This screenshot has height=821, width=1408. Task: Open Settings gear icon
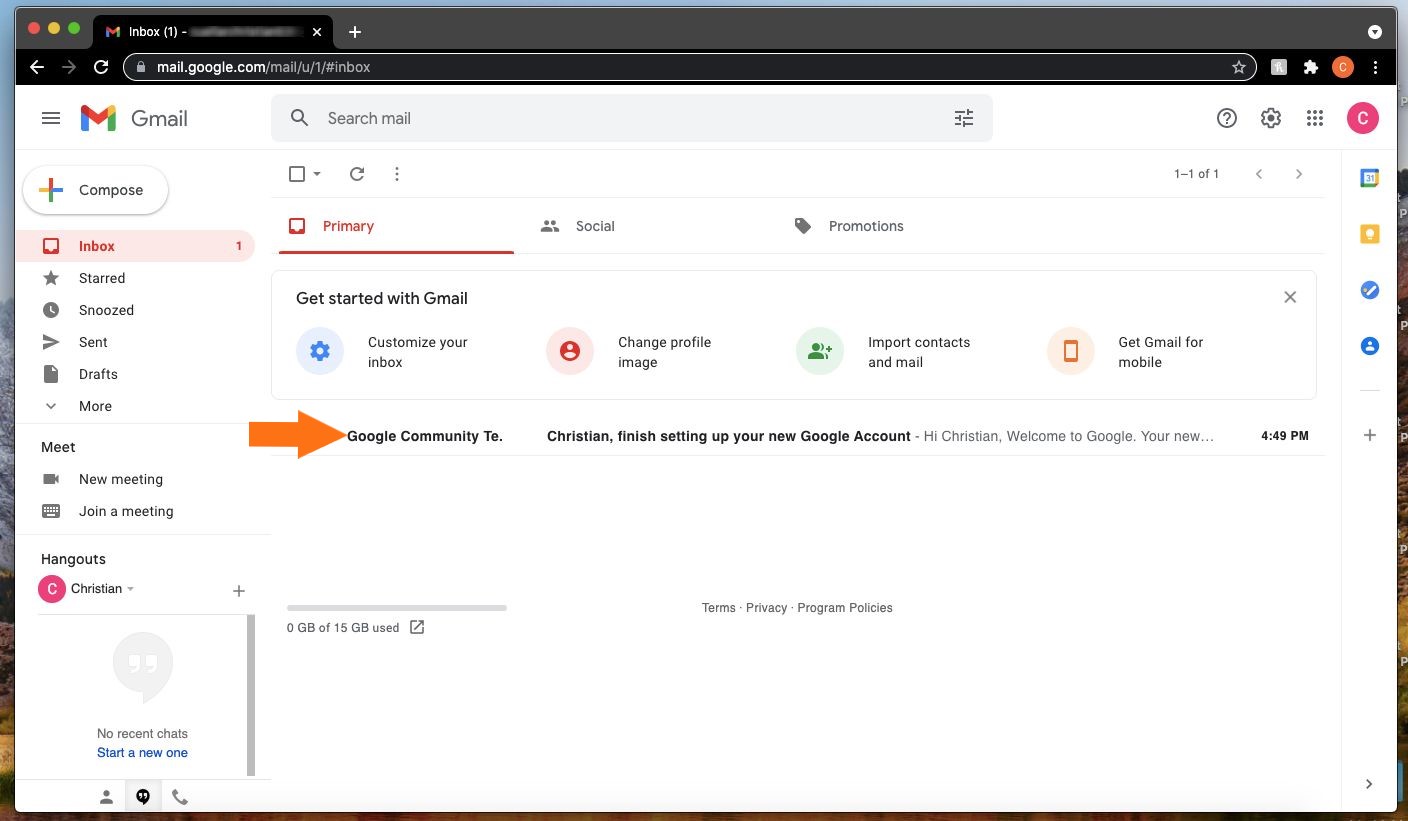click(x=1271, y=118)
